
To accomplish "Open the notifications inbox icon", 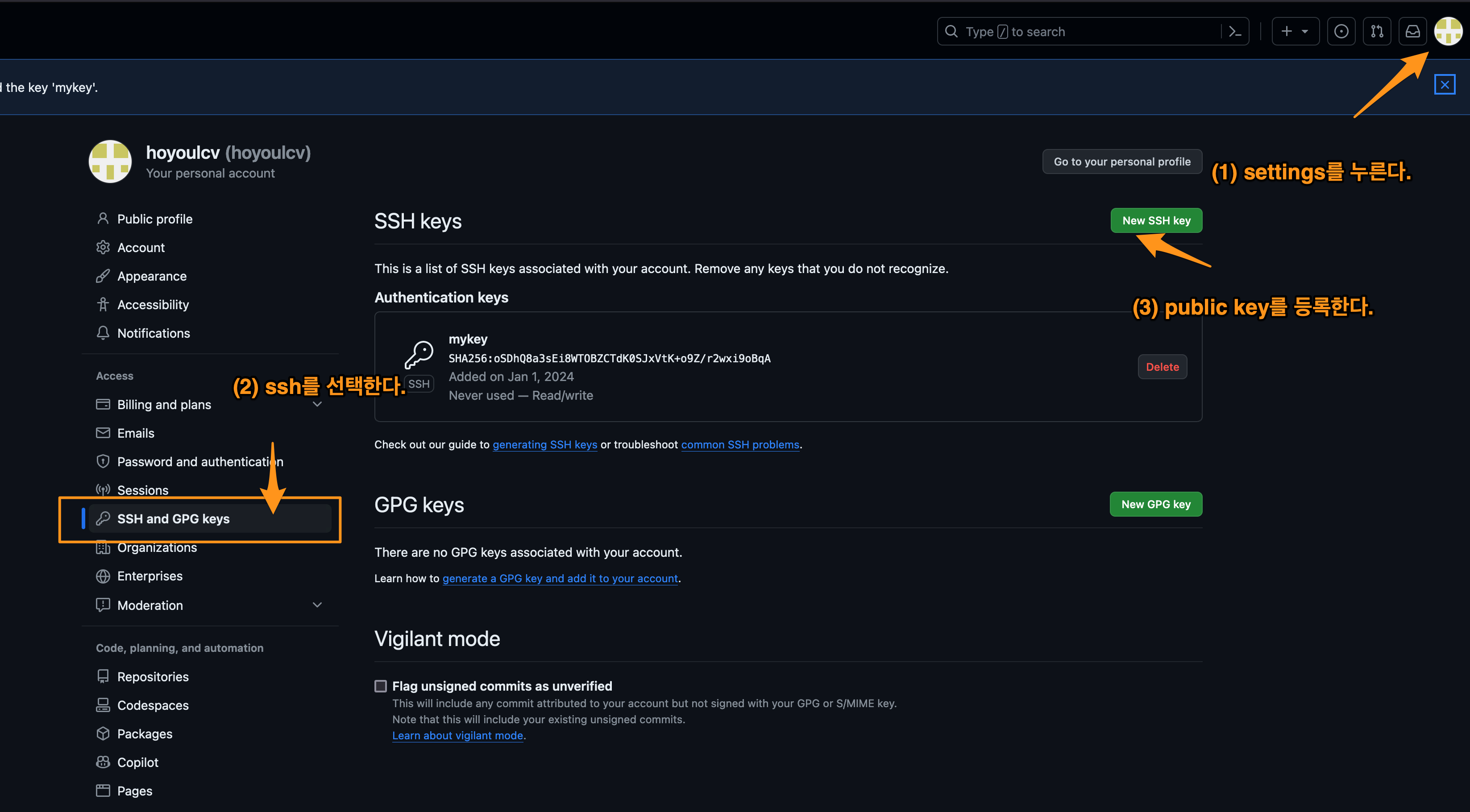I will pos(1413,31).
